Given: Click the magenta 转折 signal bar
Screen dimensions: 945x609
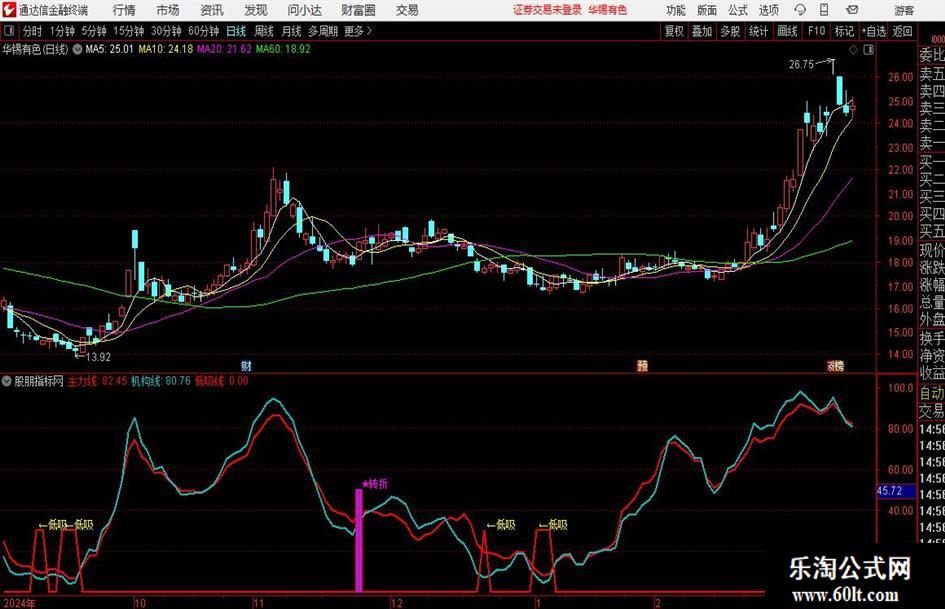Looking at the screenshot, I should tap(359, 540).
